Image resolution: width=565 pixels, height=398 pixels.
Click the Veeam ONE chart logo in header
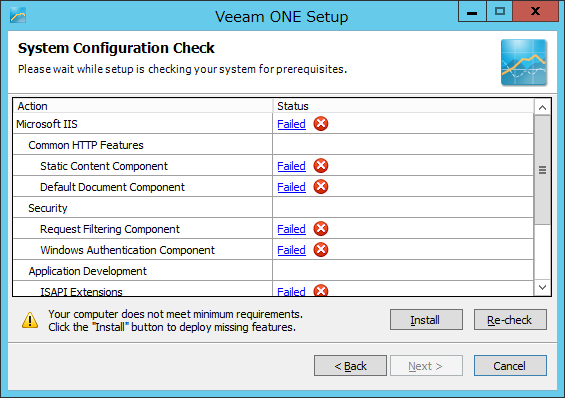tap(524, 62)
